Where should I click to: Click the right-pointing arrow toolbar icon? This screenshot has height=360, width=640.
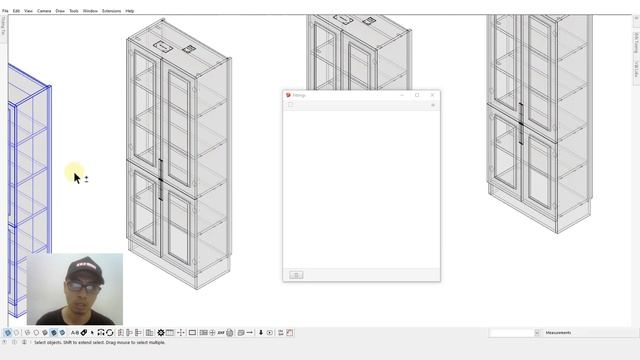(249, 333)
